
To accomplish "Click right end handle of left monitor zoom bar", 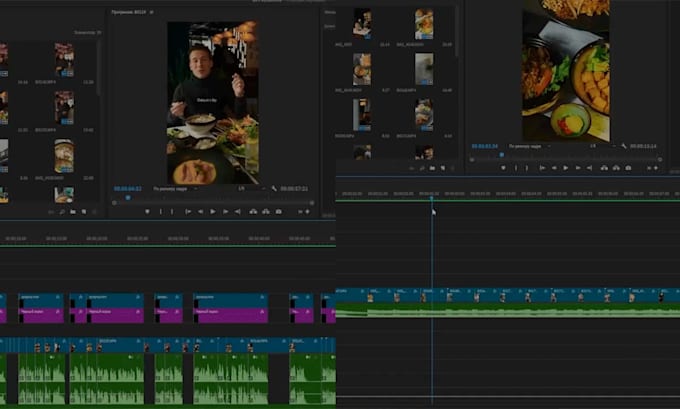I will pyautogui.click(x=311, y=203).
